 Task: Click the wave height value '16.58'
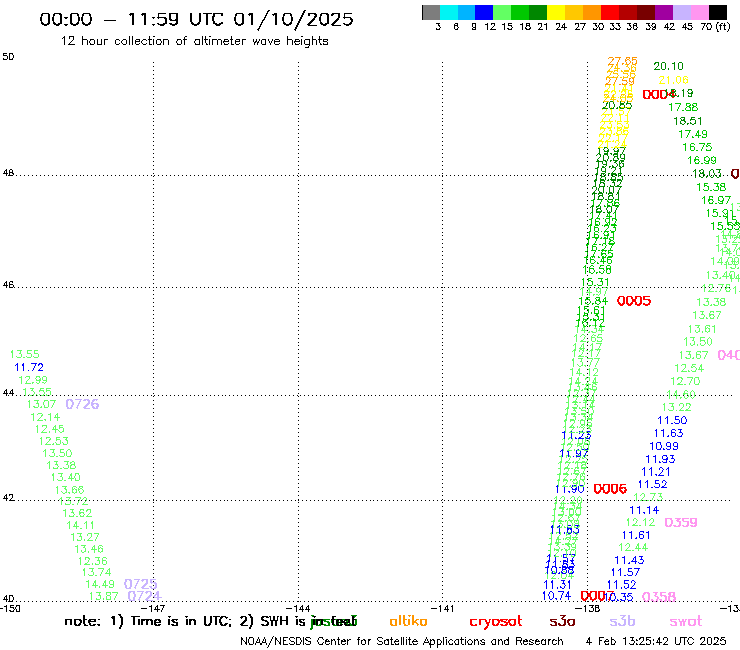click(x=597, y=270)
